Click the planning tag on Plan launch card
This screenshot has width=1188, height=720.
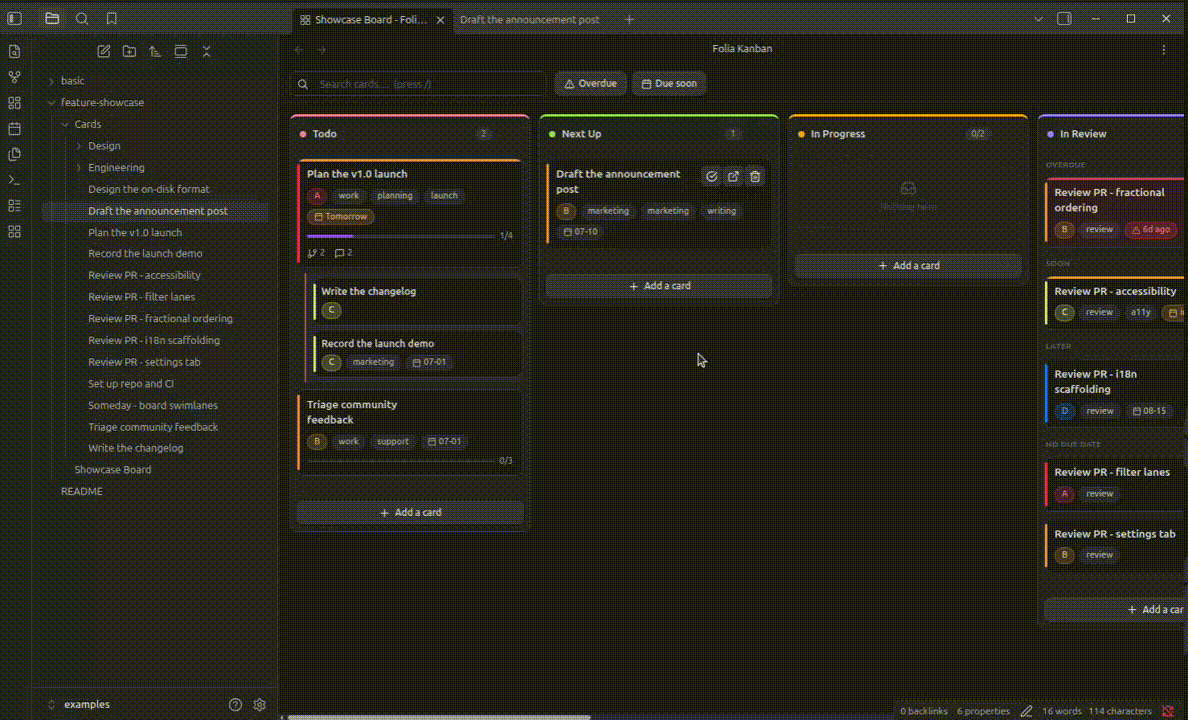pos(395,196)
